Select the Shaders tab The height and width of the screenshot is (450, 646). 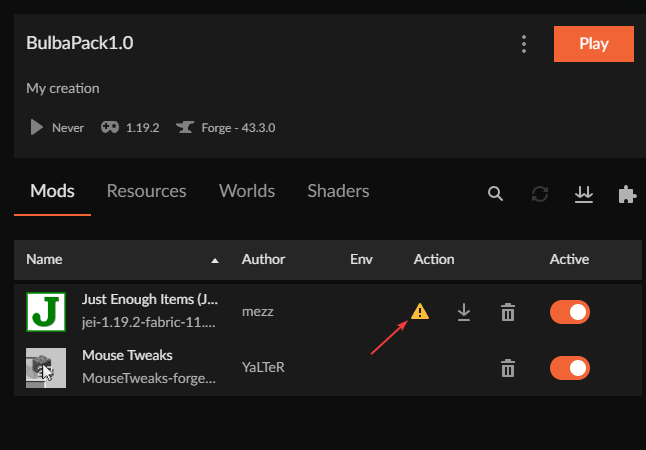338,191
